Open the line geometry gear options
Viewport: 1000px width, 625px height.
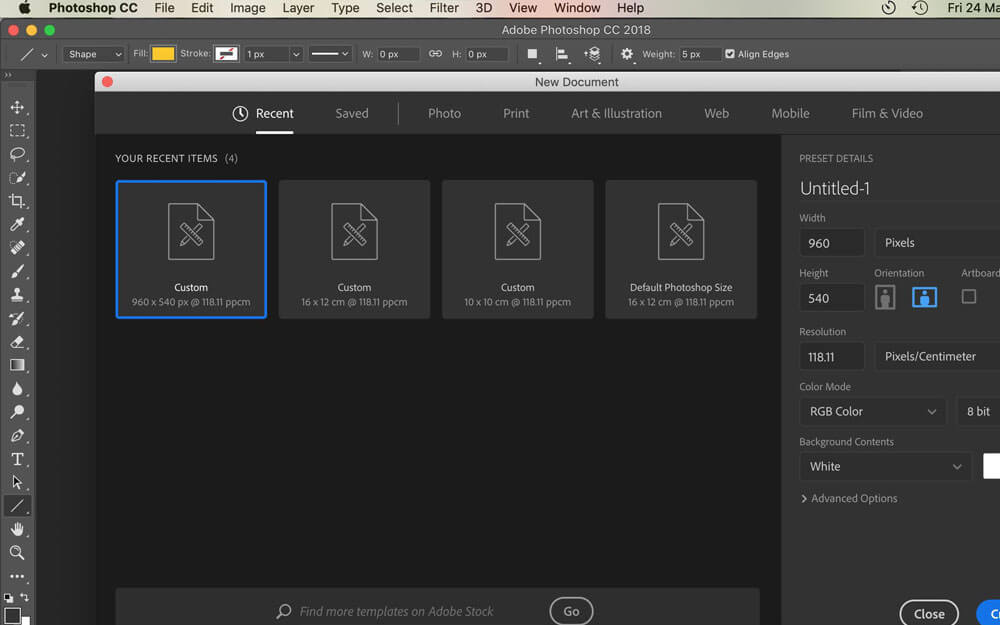(627, 54)
